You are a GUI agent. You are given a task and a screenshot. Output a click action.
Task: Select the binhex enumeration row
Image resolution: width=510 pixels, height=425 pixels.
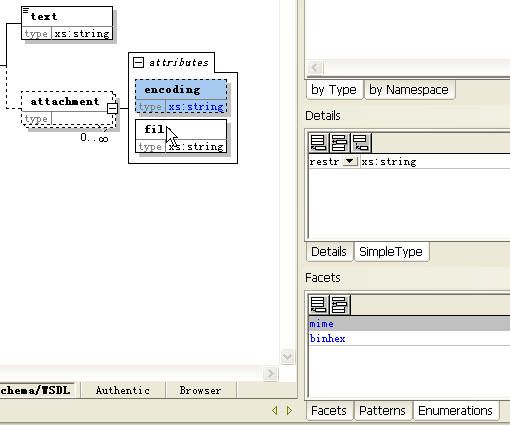tap(409, 338)
